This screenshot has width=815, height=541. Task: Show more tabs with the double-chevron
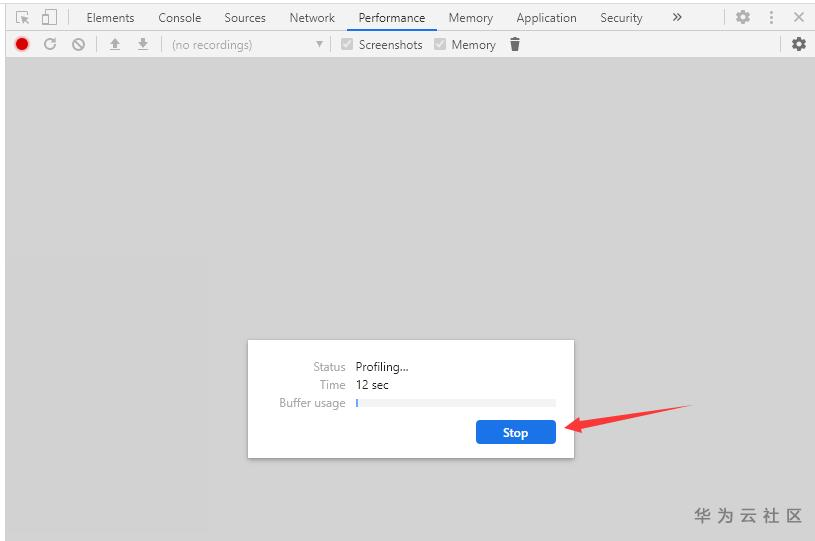pos(677,17)
